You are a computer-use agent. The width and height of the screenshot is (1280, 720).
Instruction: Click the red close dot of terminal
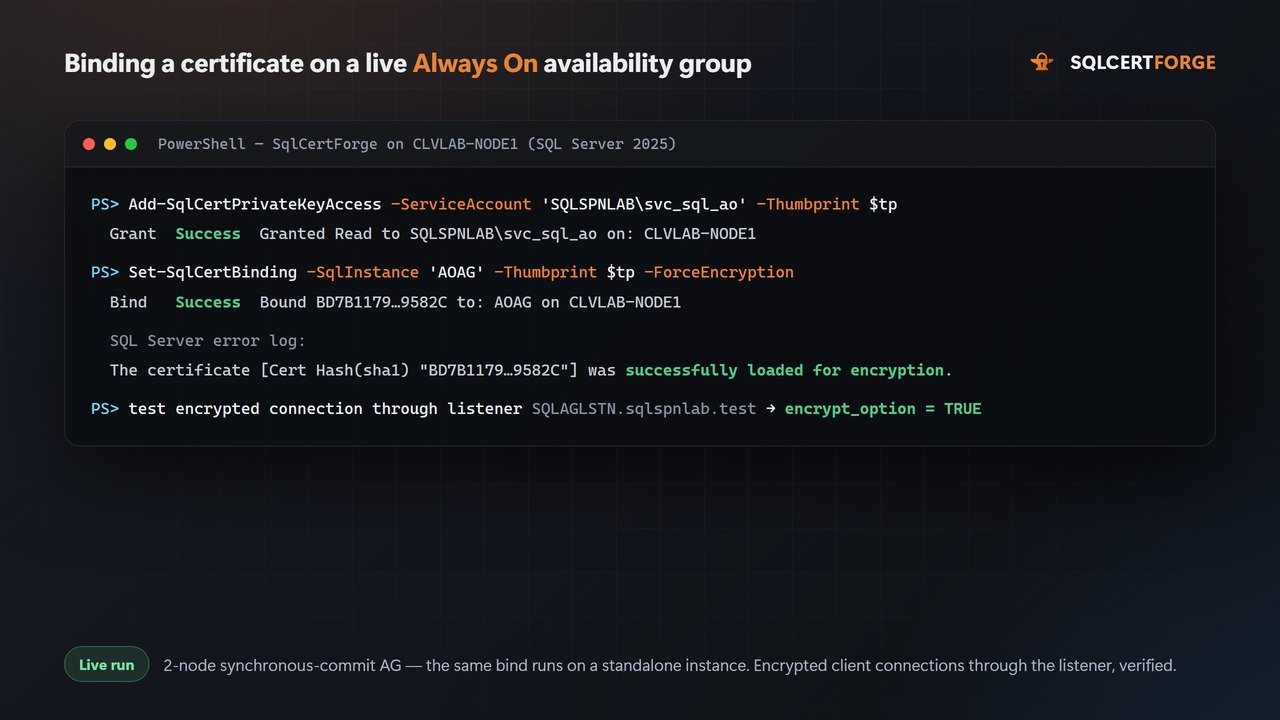[89, 144]
